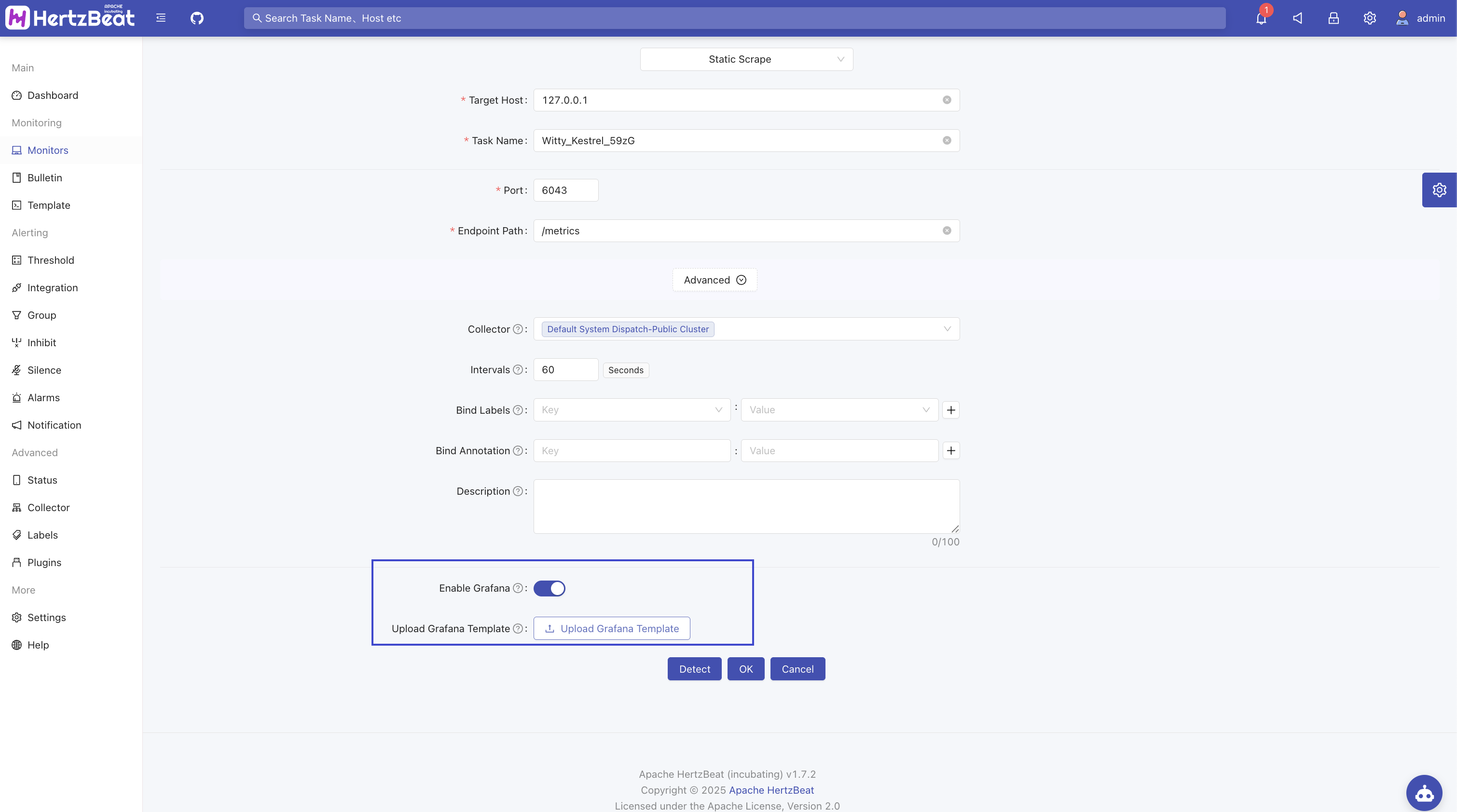Open the GitHub repository icon
The height and width of the screenshot is (812, 1457).
197,18
